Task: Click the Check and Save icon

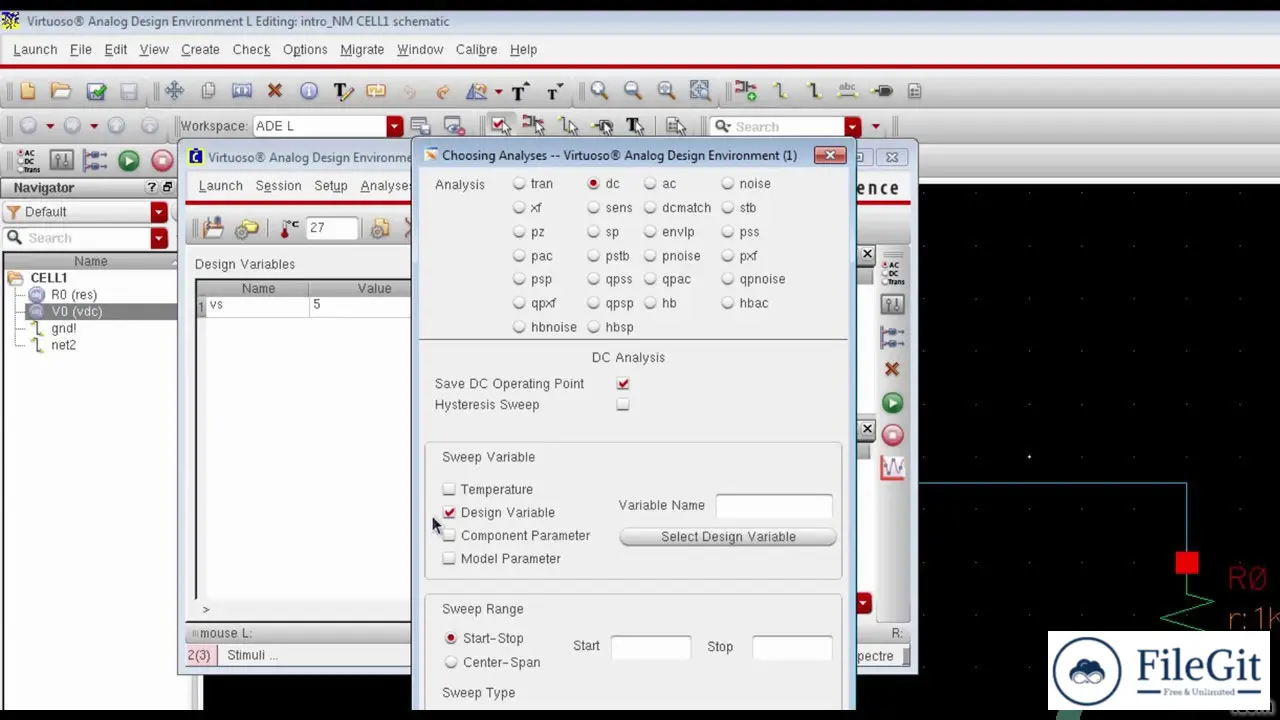Action: [x=96, y=91]
